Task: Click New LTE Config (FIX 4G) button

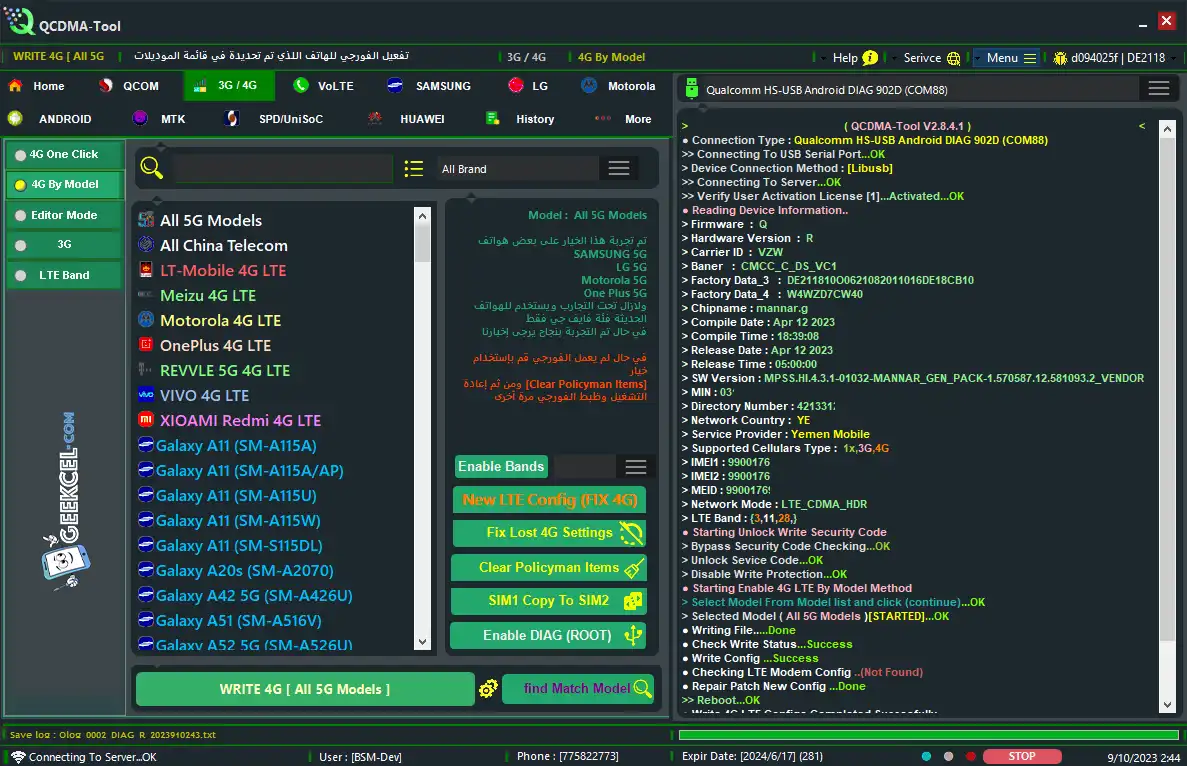Action: [x=549, y=500]
